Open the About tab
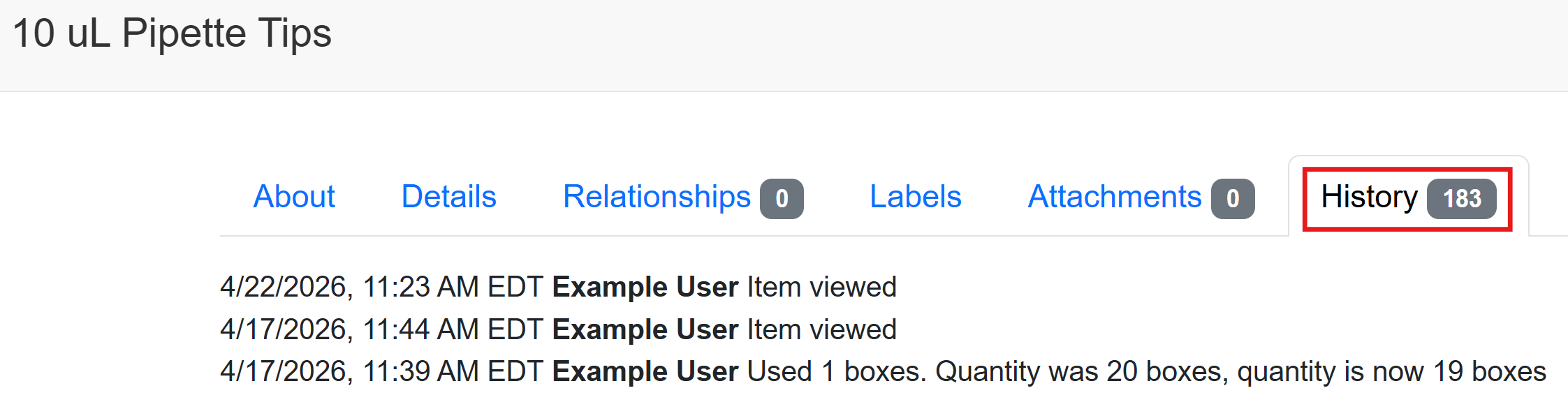Screen dimensions: 1568x402 click(x=294, y=197)
